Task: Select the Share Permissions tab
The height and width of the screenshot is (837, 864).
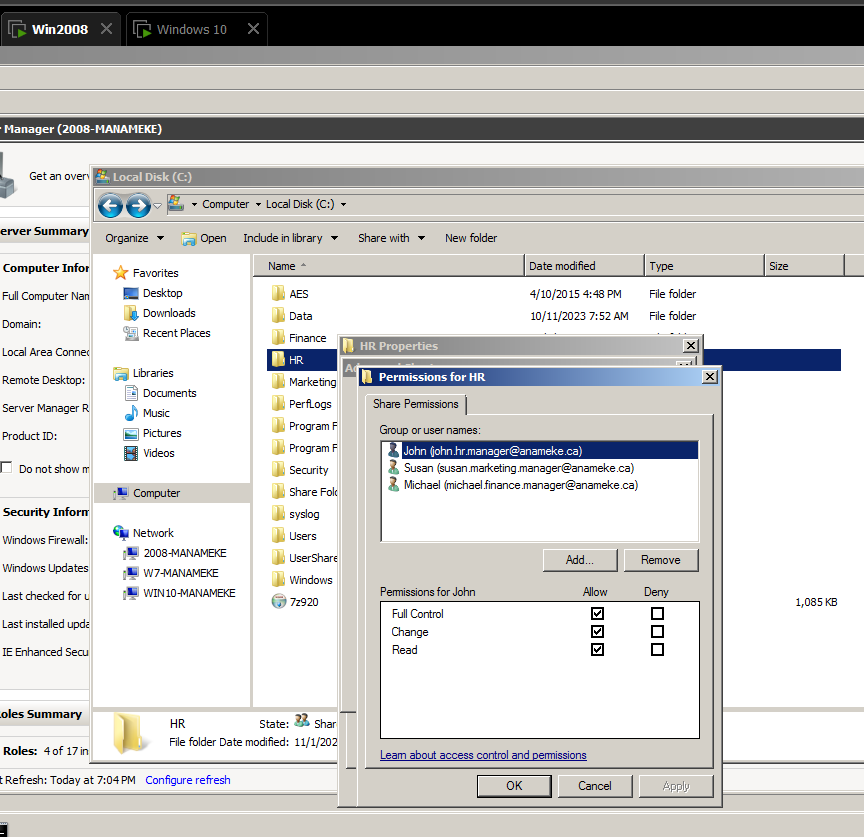Action: [x=417, y=405]
